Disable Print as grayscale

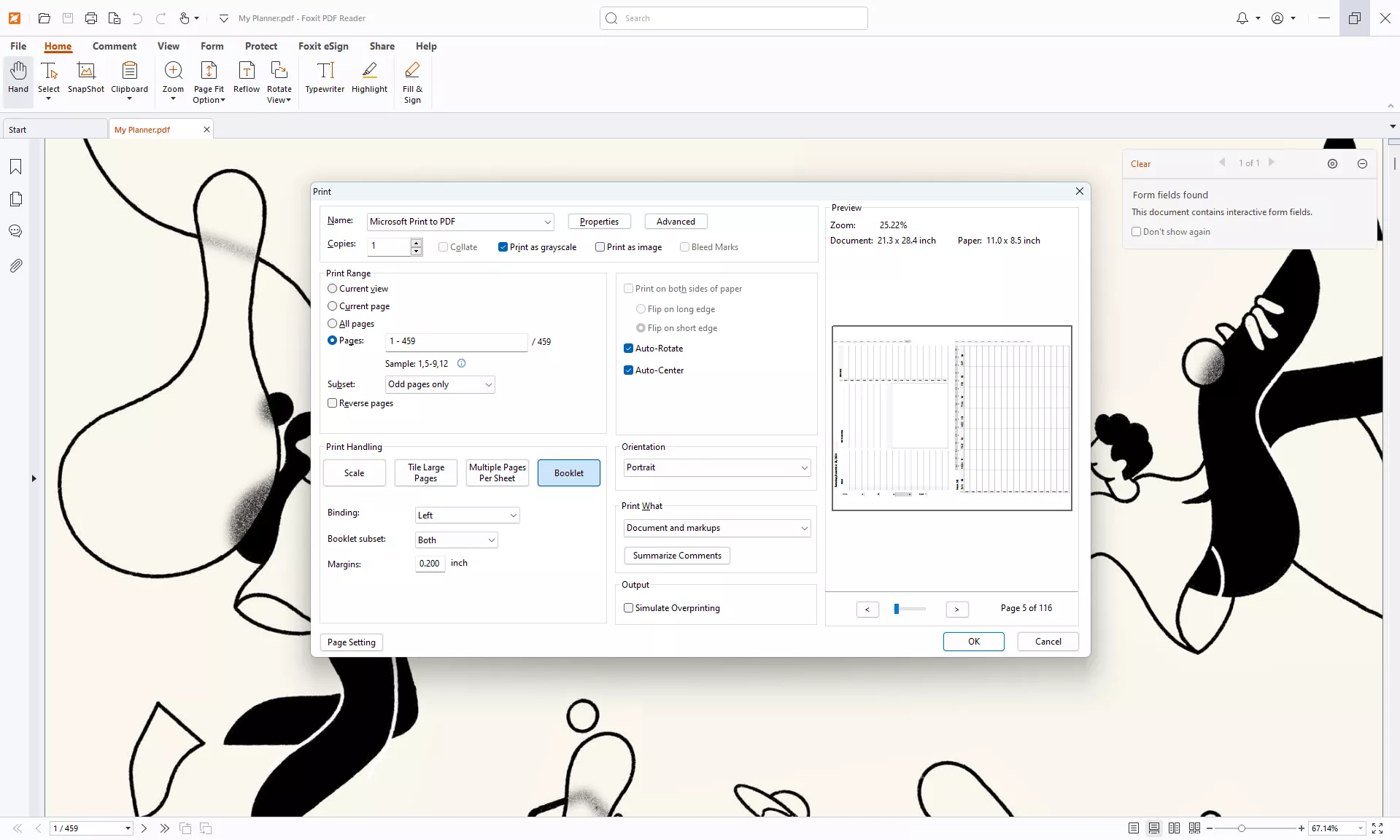point(503,247)
